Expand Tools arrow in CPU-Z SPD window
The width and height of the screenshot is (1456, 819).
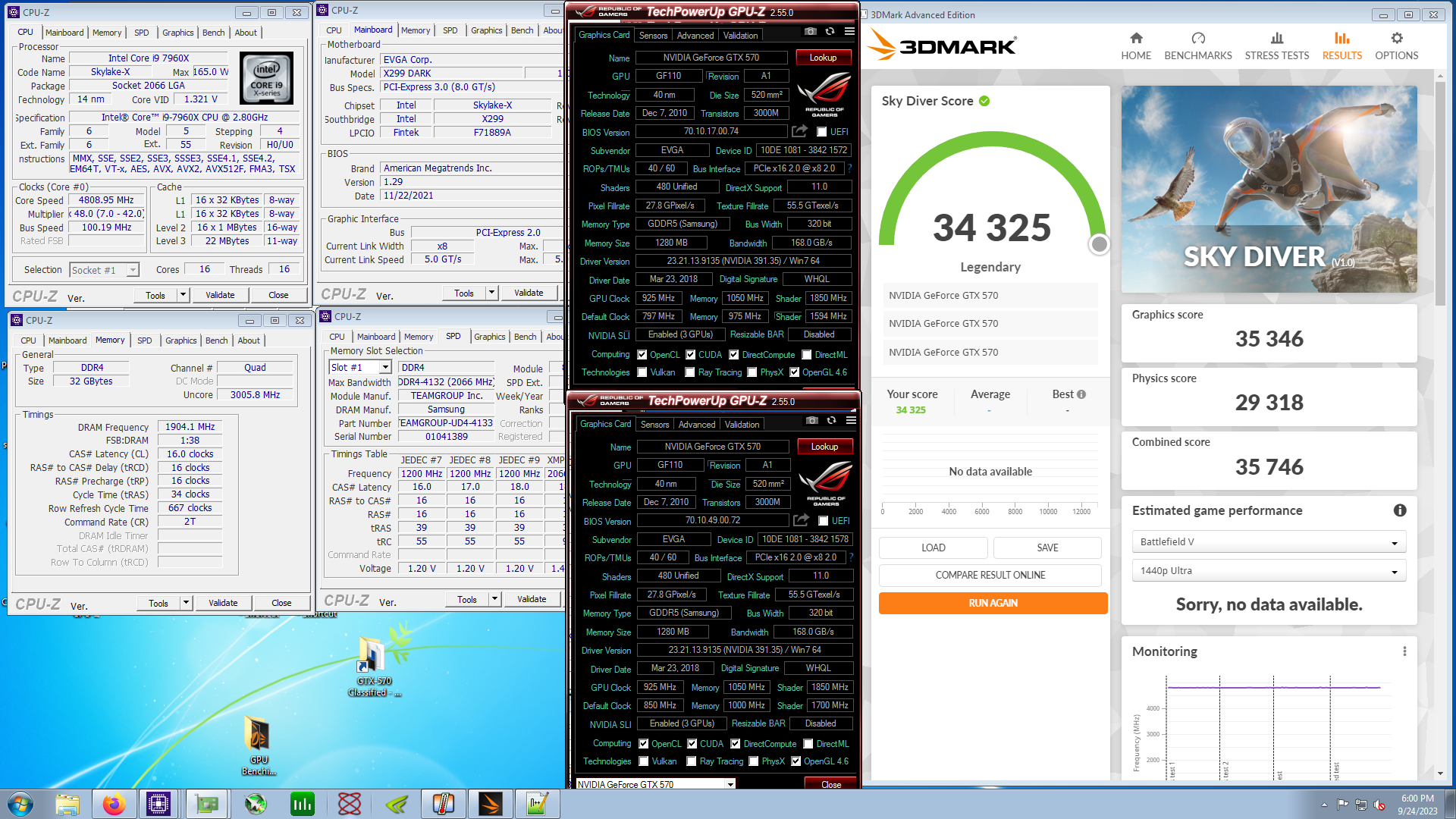[x=494, y=599]
